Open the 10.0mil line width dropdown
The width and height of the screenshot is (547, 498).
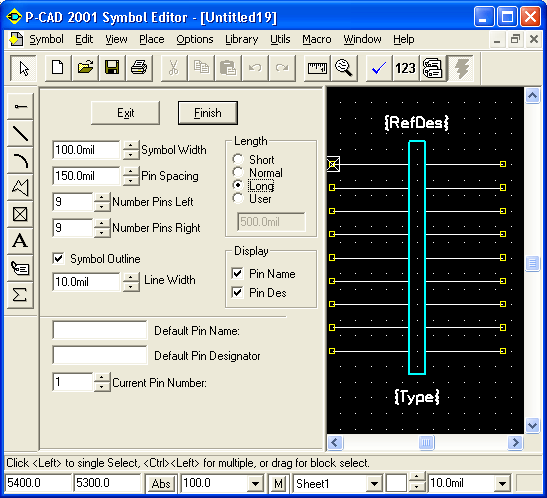pyautogui.click(x=502, y=484)
